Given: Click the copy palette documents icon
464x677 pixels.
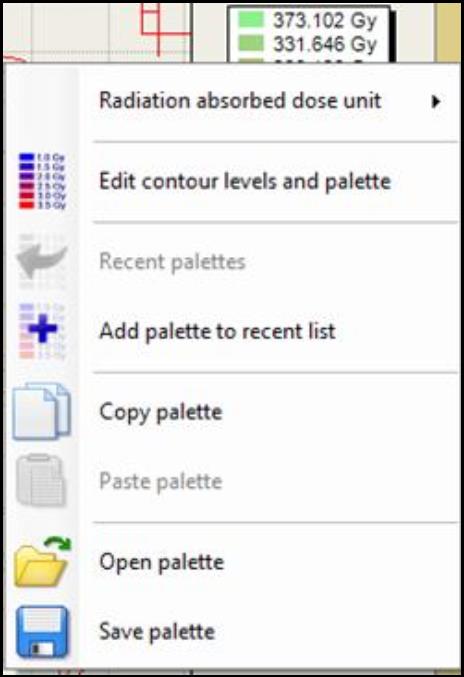Looking at the screenshot, I should coord(41,411).
